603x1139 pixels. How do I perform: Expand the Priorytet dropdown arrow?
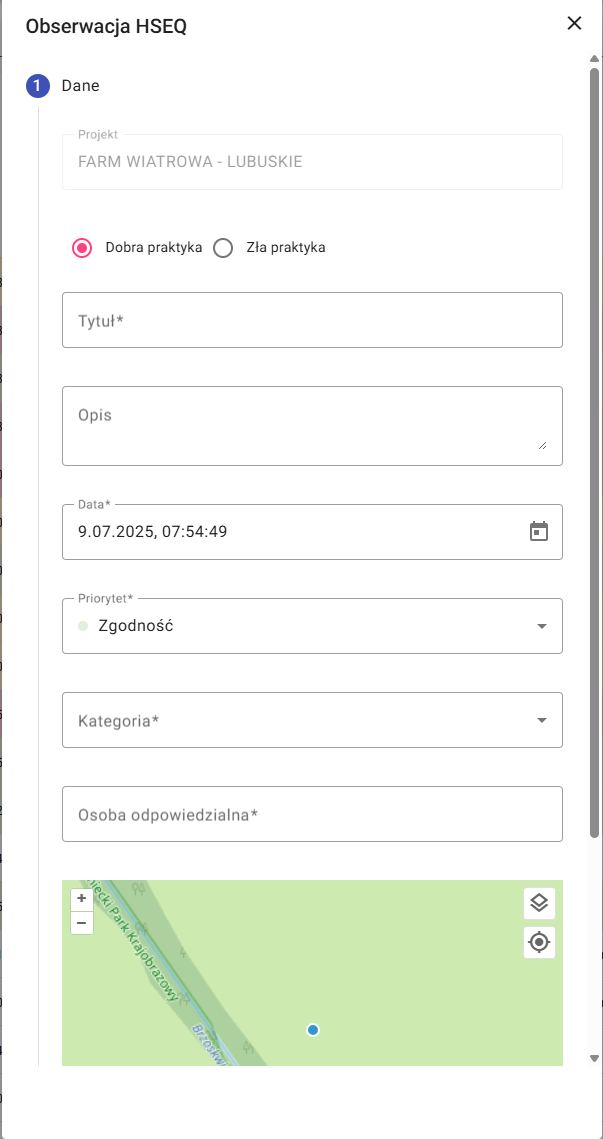[541, 626]
